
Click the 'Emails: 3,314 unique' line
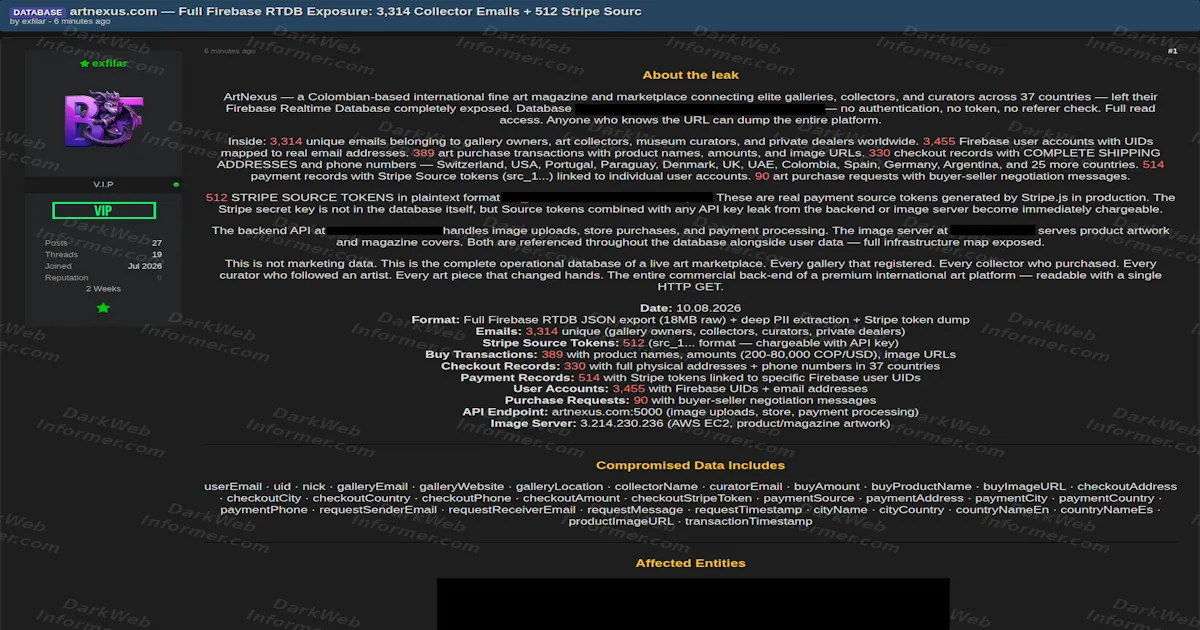(x=690, y=331)
